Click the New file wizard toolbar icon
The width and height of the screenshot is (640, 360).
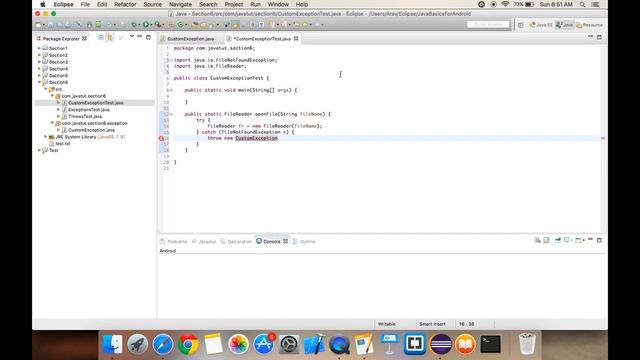click(39, 25)
